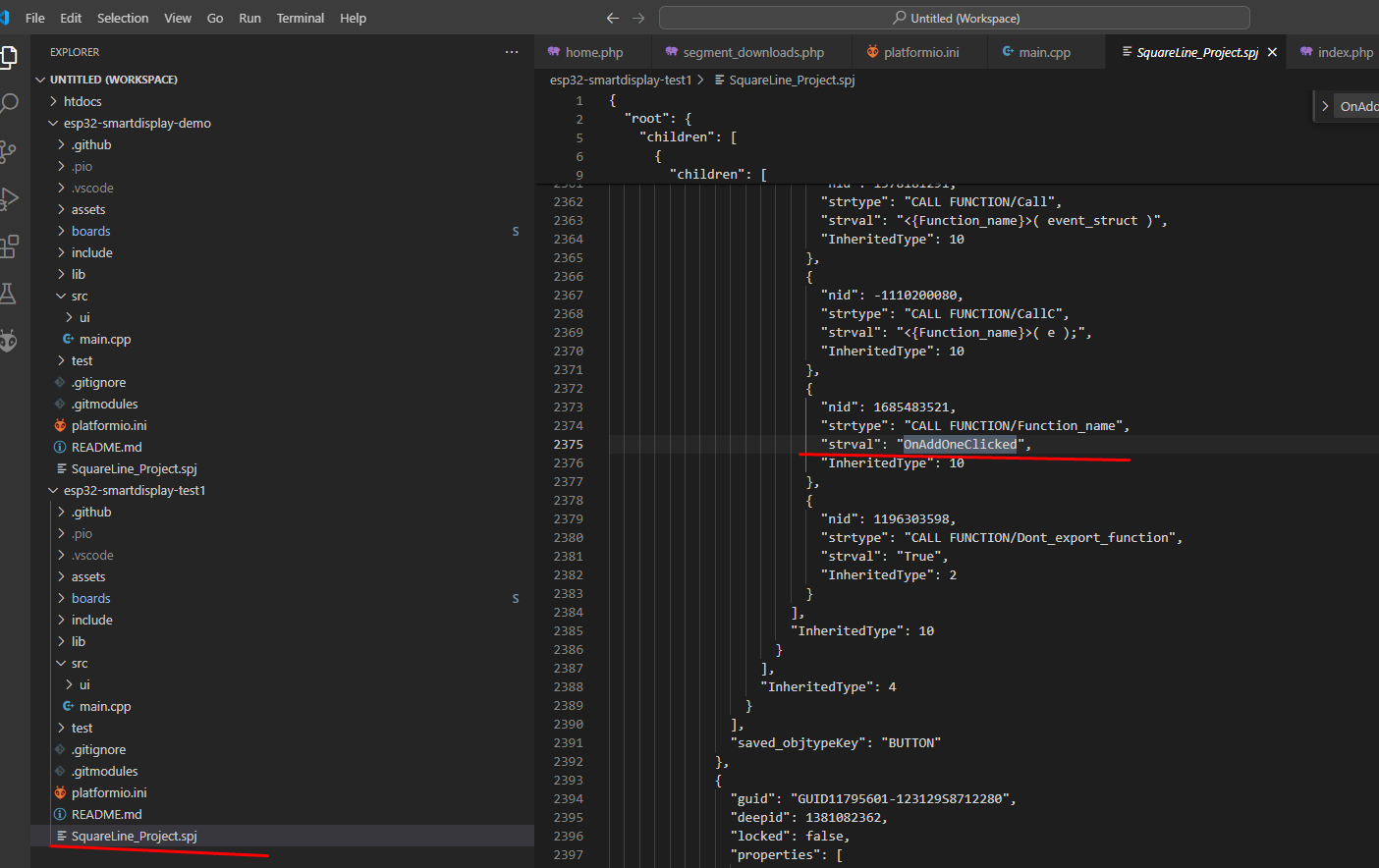Open the Help menu
Screen dimensions: 1379x868
coord(353,18)
